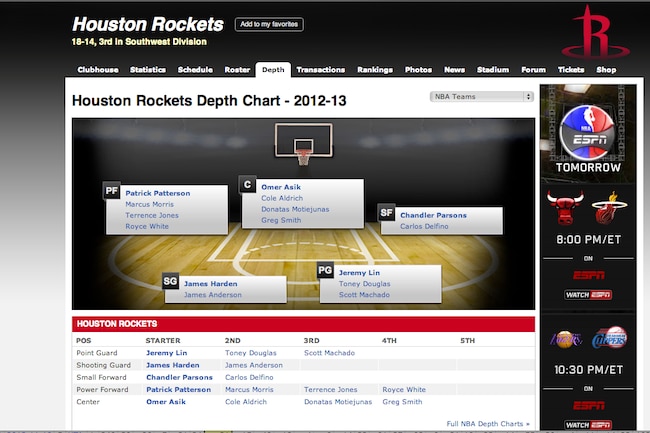The height and width of the screenshot is (433, 650).
Task: Open the Tickets tab
Action: point(571,70)
